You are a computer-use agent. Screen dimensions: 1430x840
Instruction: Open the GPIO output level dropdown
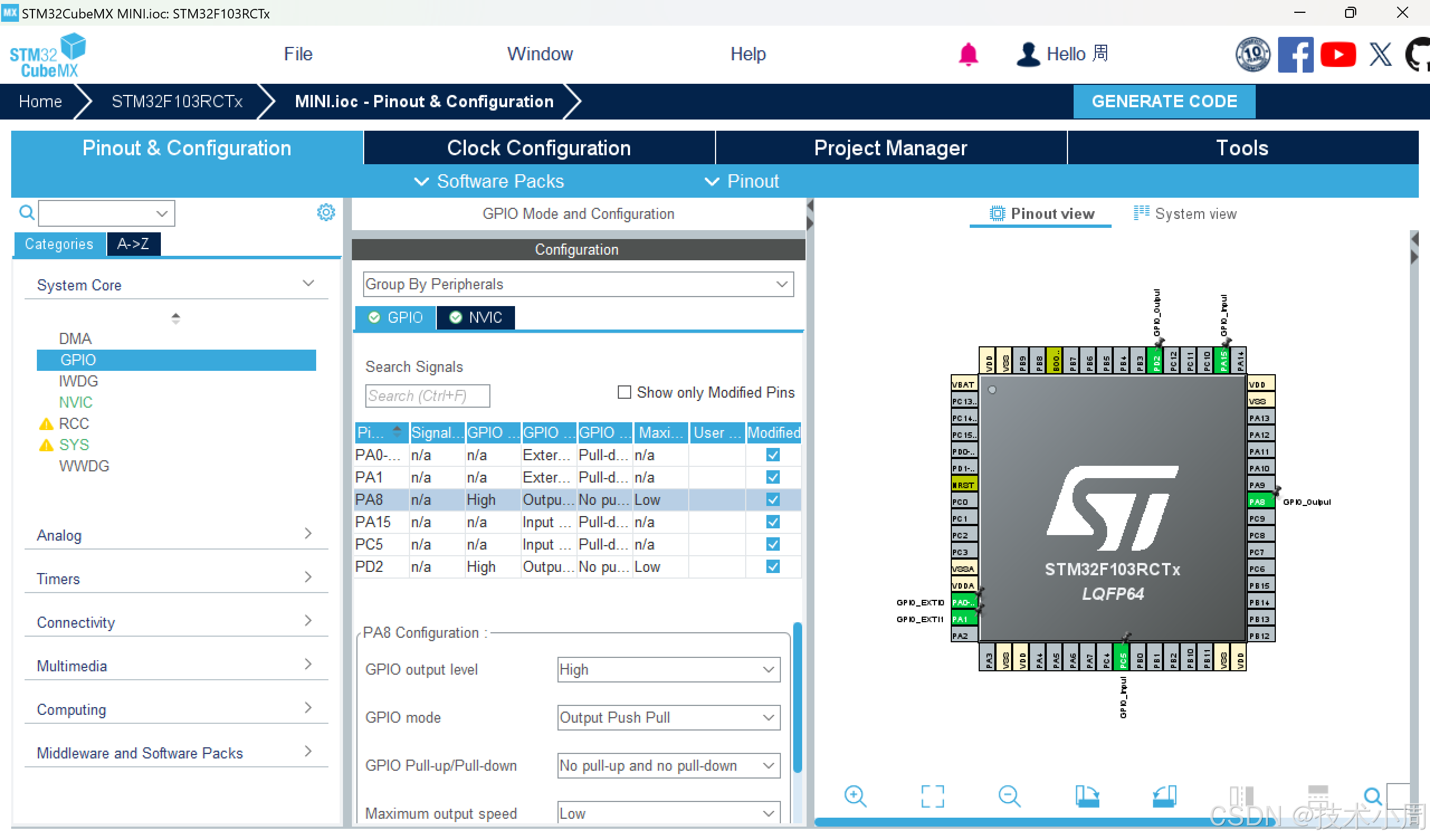click(x=668, y=670)
